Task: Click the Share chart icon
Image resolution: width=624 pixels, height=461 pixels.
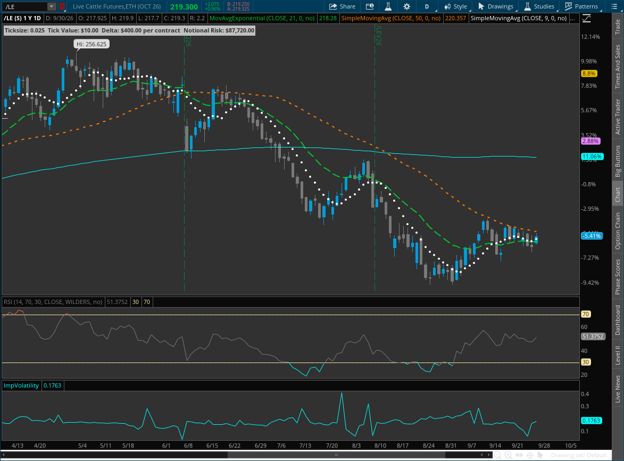Action: pyautogui.click(x=342, y=6)
